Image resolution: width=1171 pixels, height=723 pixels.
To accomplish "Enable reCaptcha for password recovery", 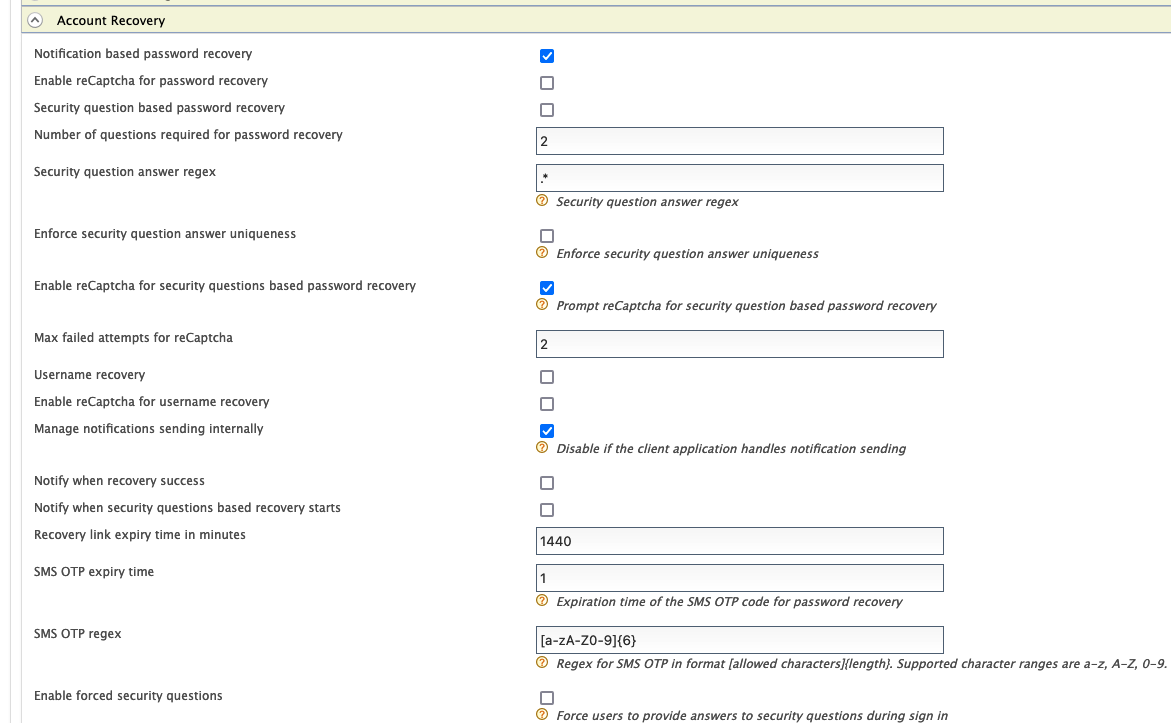I will pyautogui.click(x=546, y=82).
